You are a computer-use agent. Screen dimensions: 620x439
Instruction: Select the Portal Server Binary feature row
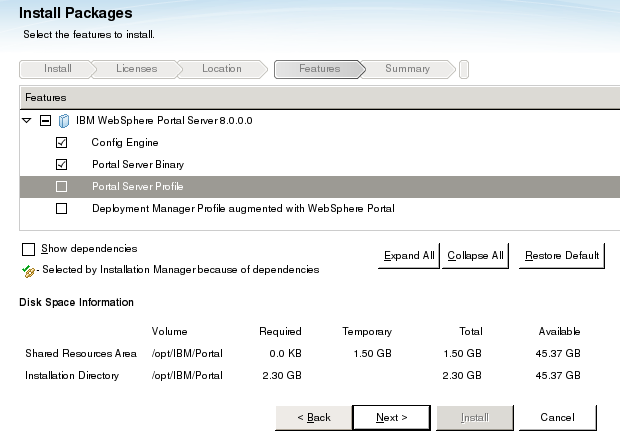[x=319, y=165]
